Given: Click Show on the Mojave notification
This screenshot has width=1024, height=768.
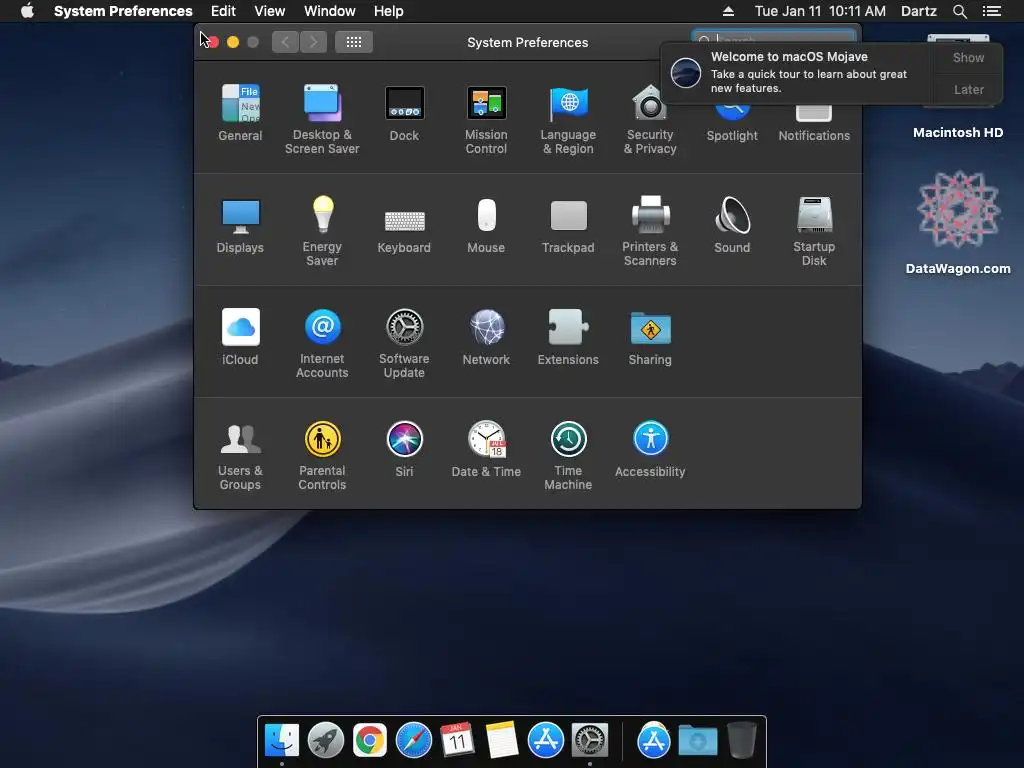Looking at the screenshot, I should (x=968, y=57).
